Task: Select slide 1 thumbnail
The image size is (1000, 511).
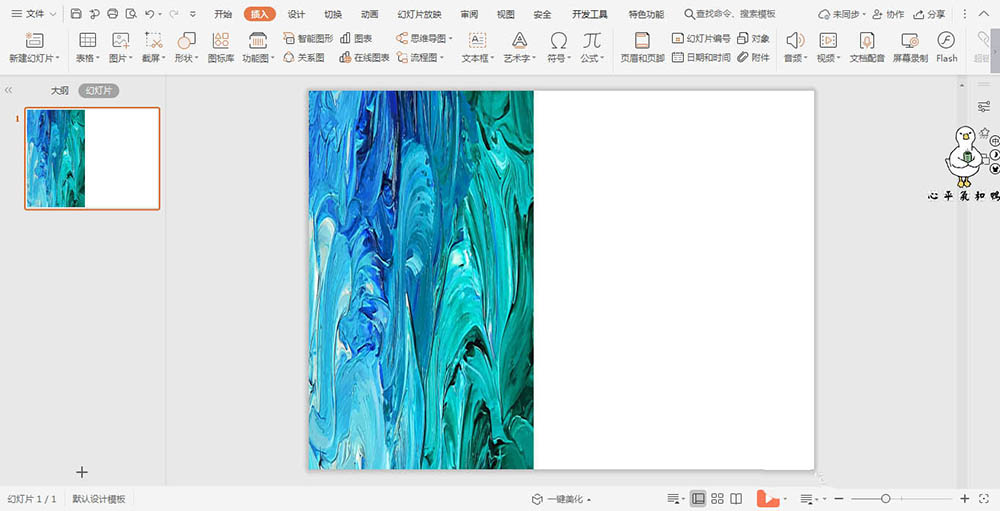Action: click(x=92, y=158)
